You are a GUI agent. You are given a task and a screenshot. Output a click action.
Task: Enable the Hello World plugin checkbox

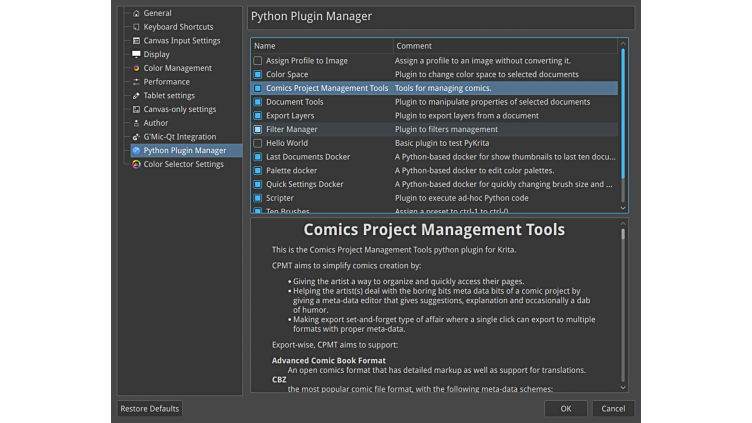coord(258,143)
